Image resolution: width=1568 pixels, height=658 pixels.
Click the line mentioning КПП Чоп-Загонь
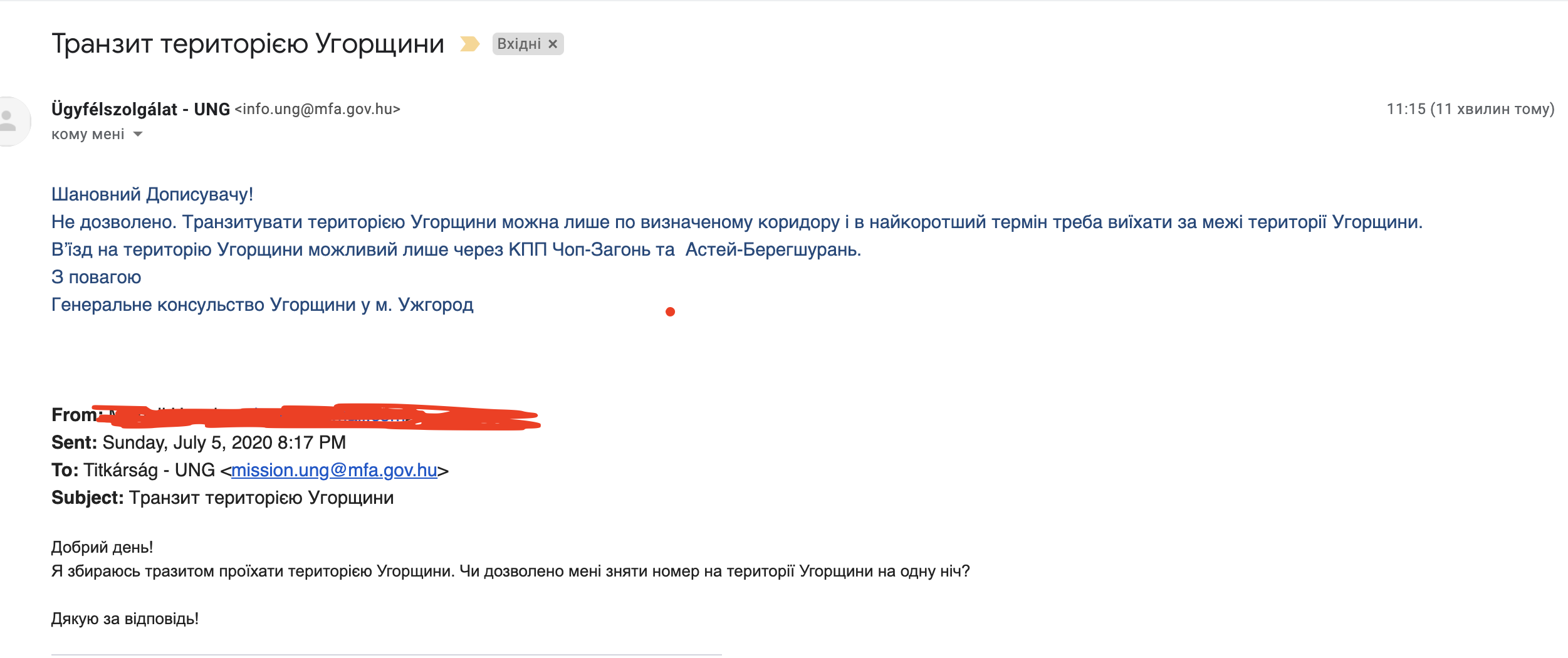[x=456, y=249]
